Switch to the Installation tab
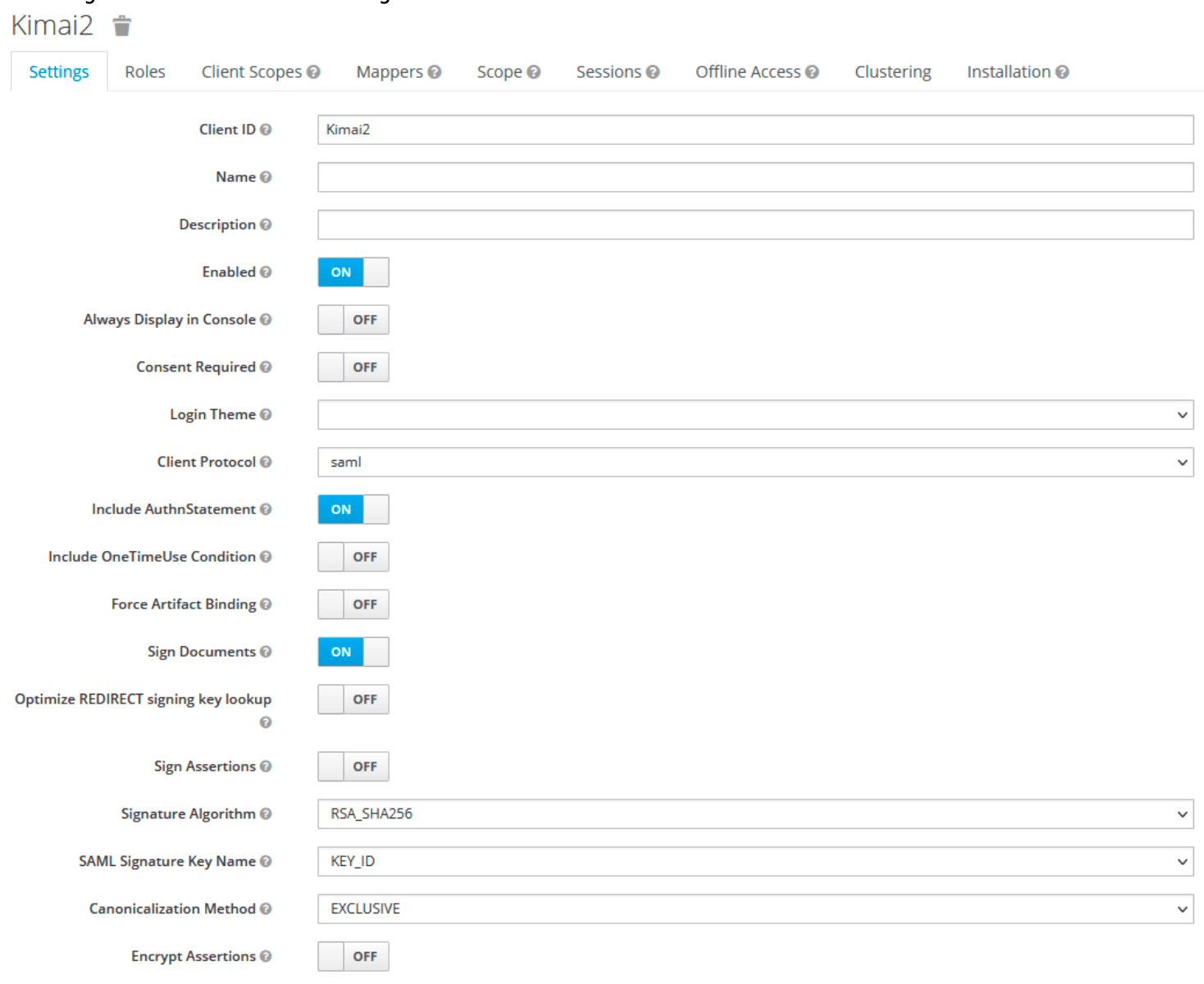The image size is (1204, 984). [1009, 72]
